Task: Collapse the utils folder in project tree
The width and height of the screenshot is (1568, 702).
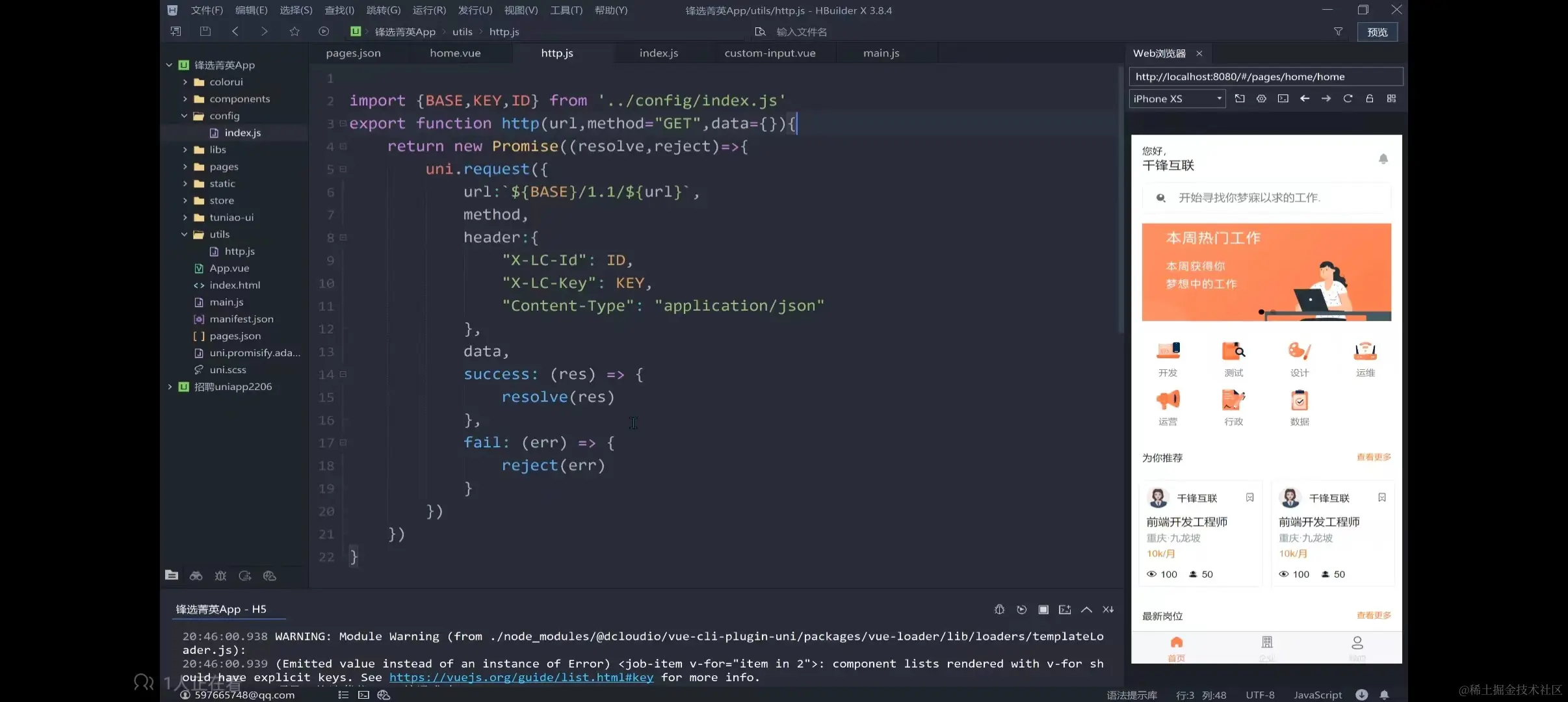Action: 185,235
